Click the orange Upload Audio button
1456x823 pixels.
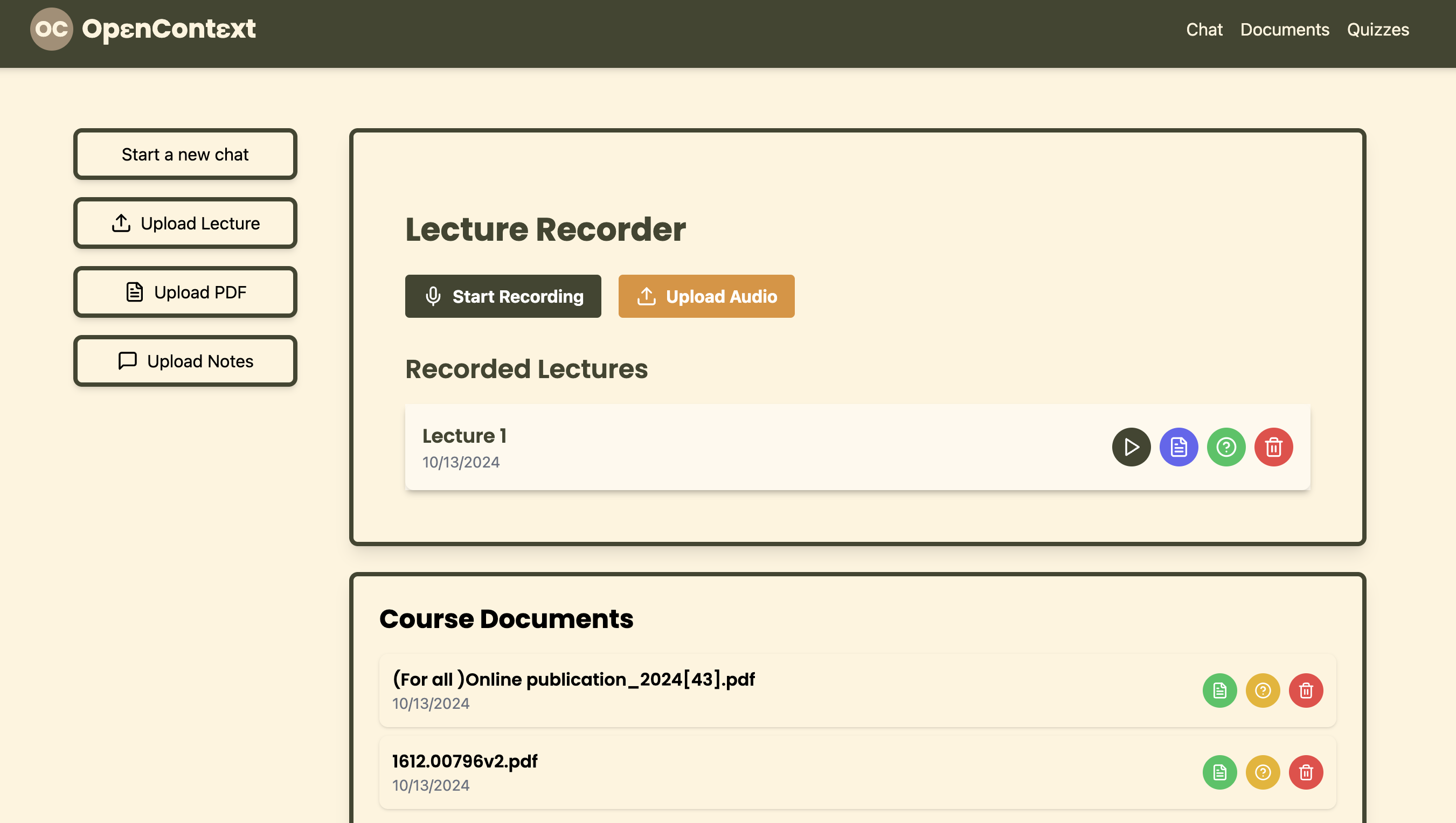pos(706,296)
